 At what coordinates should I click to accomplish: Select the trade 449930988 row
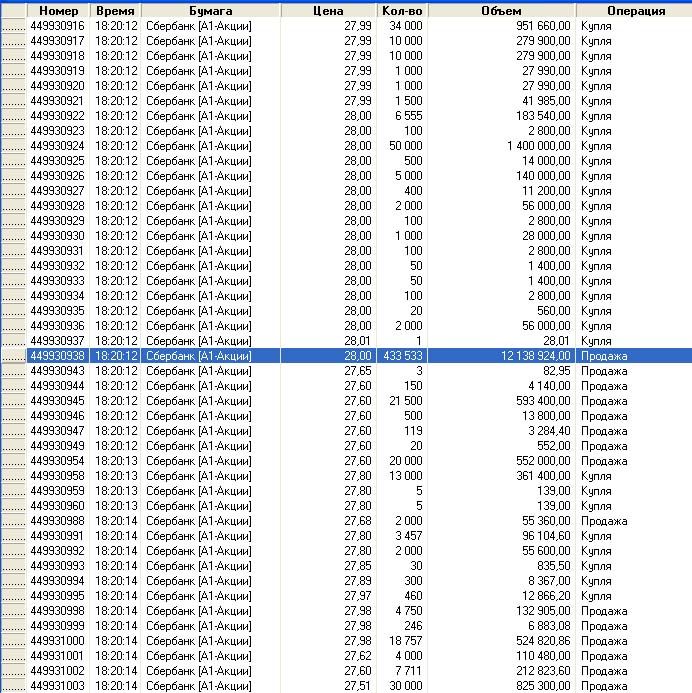coord(57,521)
